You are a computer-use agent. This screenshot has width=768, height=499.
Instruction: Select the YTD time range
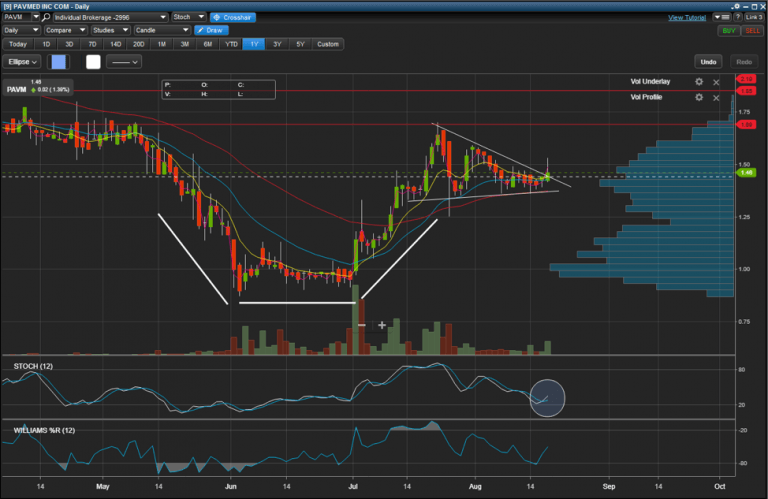(231, 44)
